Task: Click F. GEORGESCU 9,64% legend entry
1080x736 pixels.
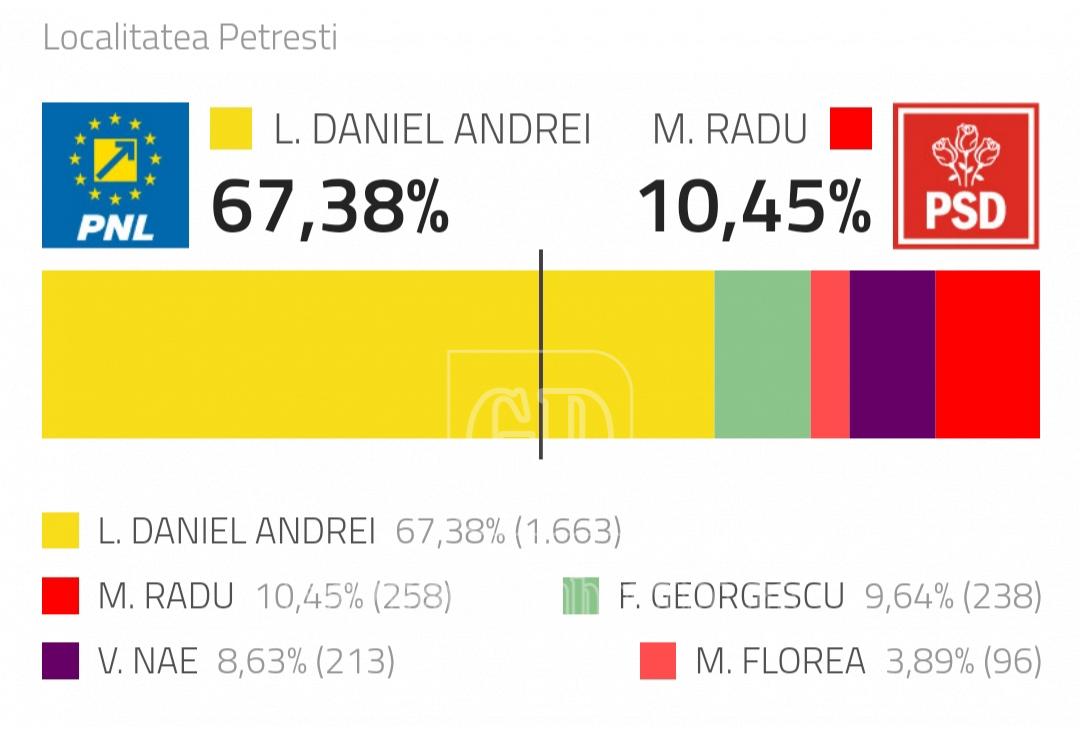Action: tap(802, 596)
